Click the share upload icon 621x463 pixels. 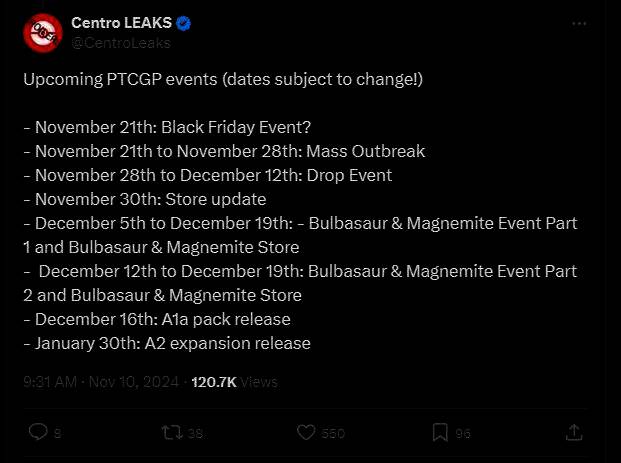575,432
